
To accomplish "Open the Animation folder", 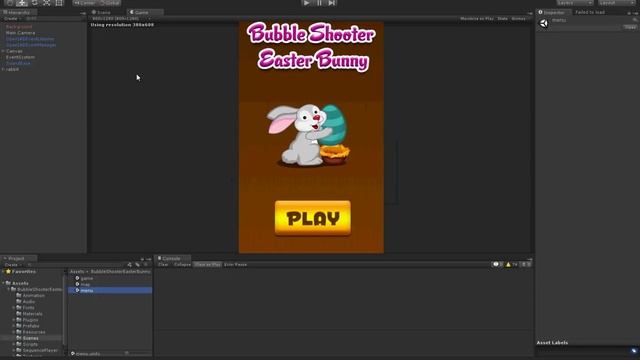I will [31, 296].
